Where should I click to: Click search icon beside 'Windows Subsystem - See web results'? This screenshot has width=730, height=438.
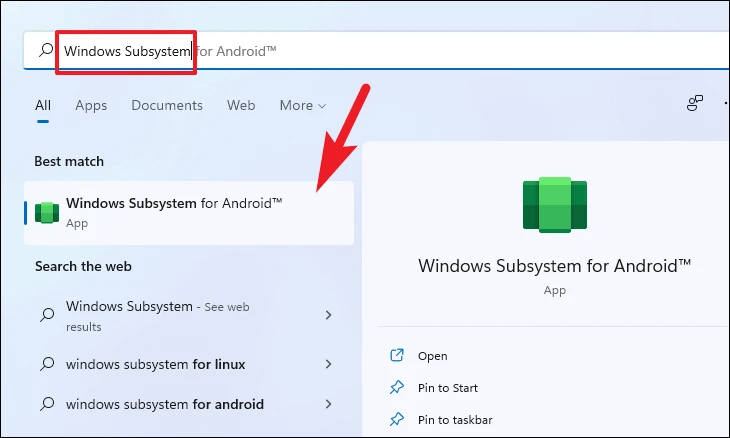click(x=47, y=315)
